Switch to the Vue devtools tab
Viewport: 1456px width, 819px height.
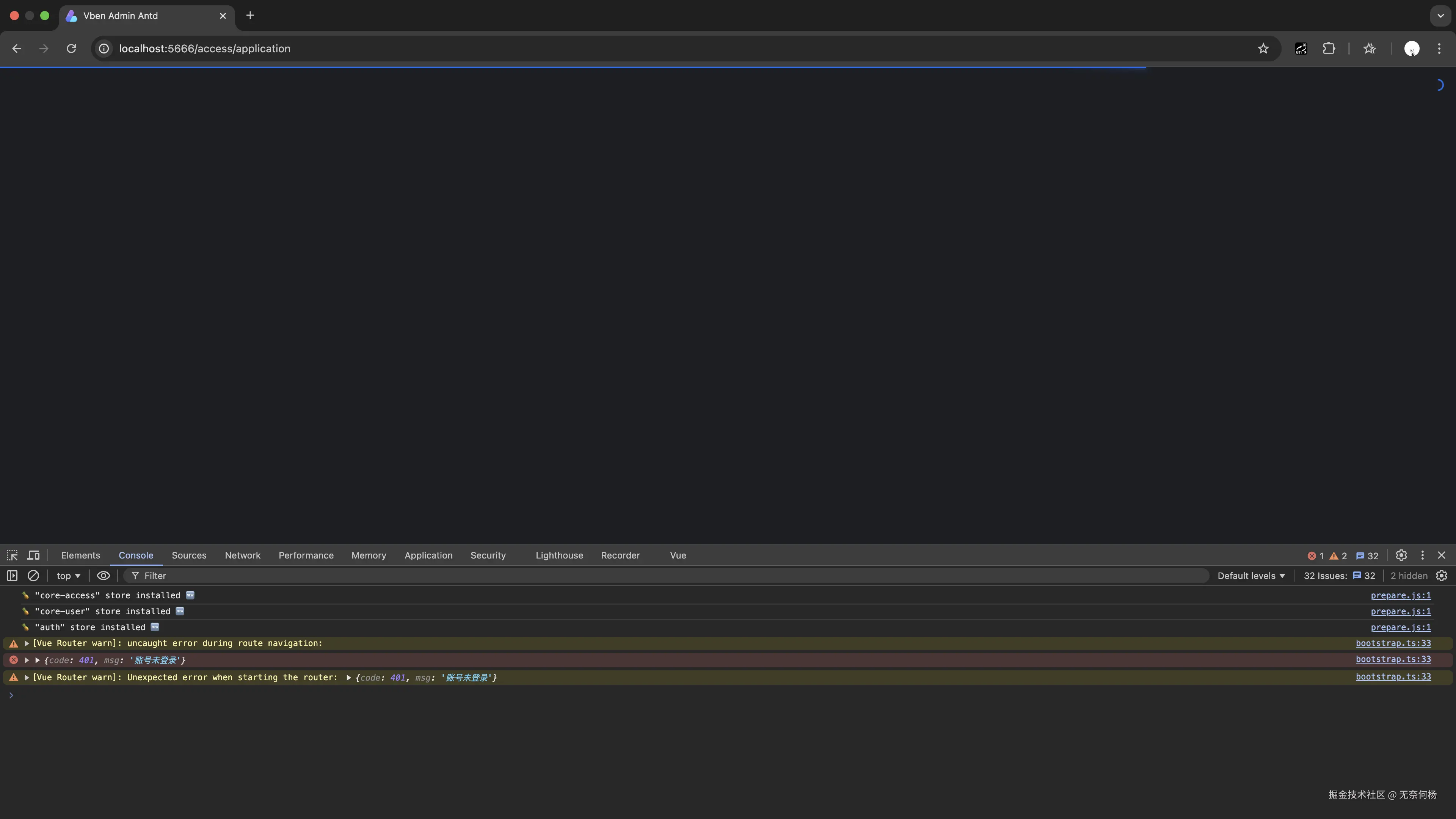tap(678, 555)
